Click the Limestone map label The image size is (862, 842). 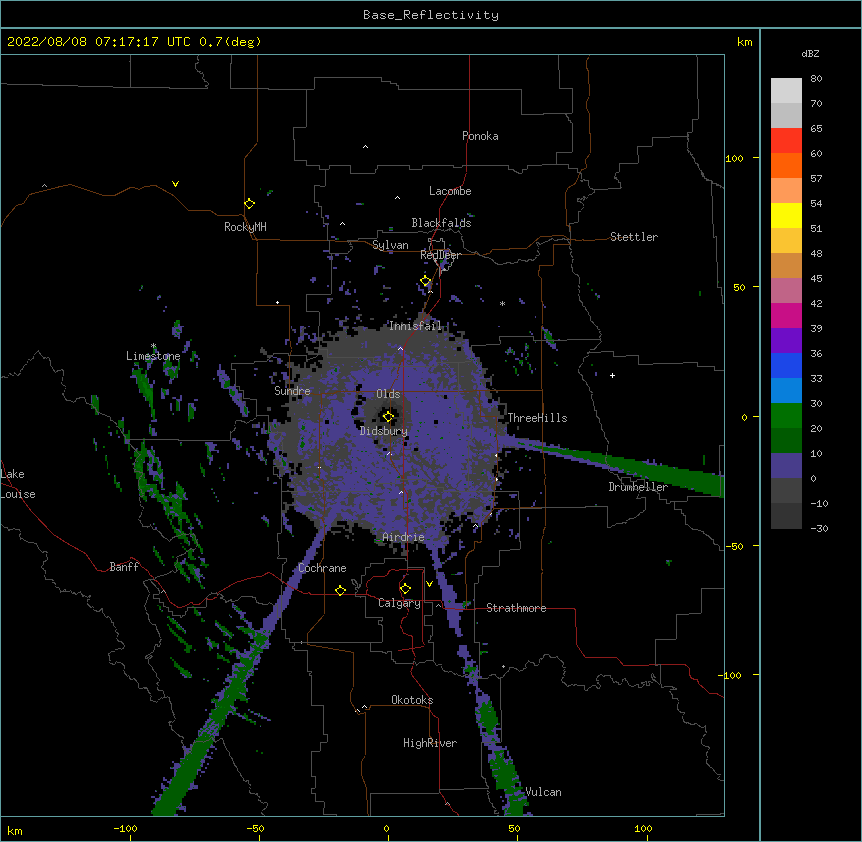click(x=153, y=356)
